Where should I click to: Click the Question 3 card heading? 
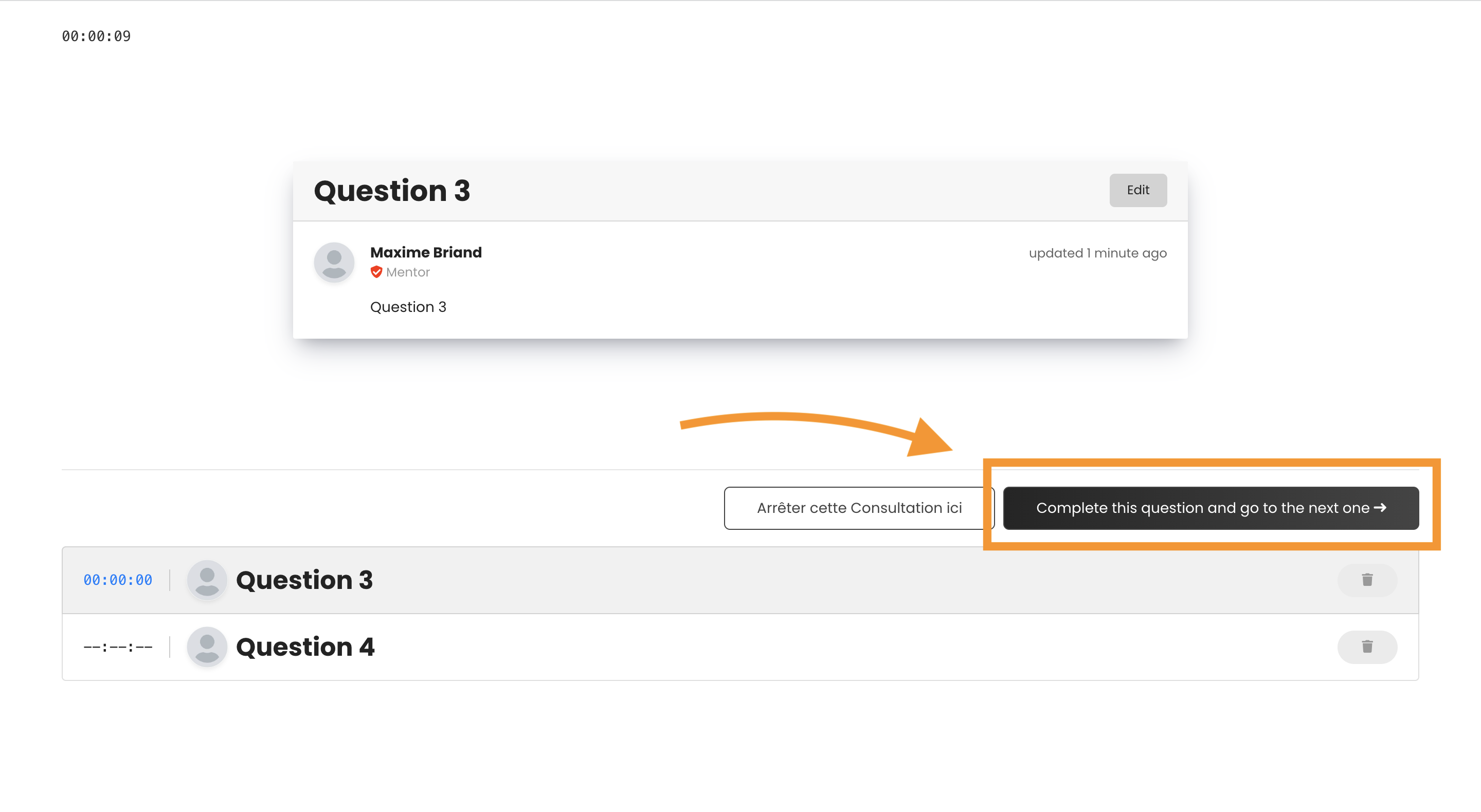pos(391,191)
